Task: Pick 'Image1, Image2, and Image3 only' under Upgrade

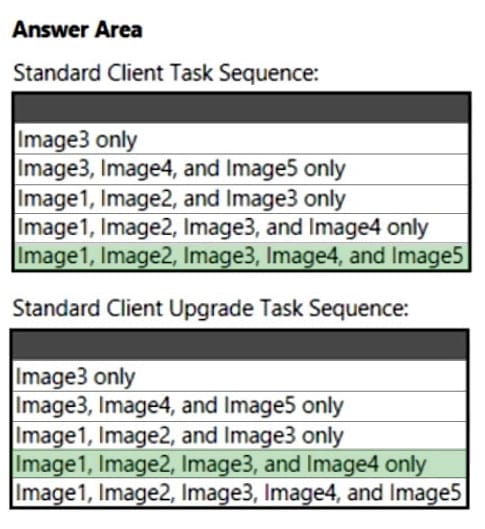Action: (240, 436)
